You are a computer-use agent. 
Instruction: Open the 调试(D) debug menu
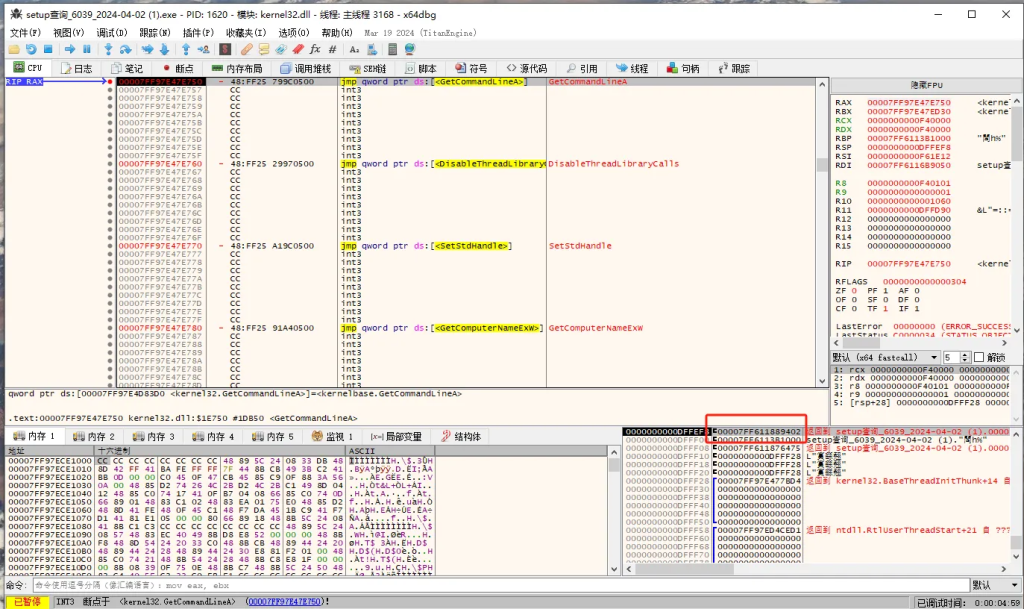click(112, 33)
